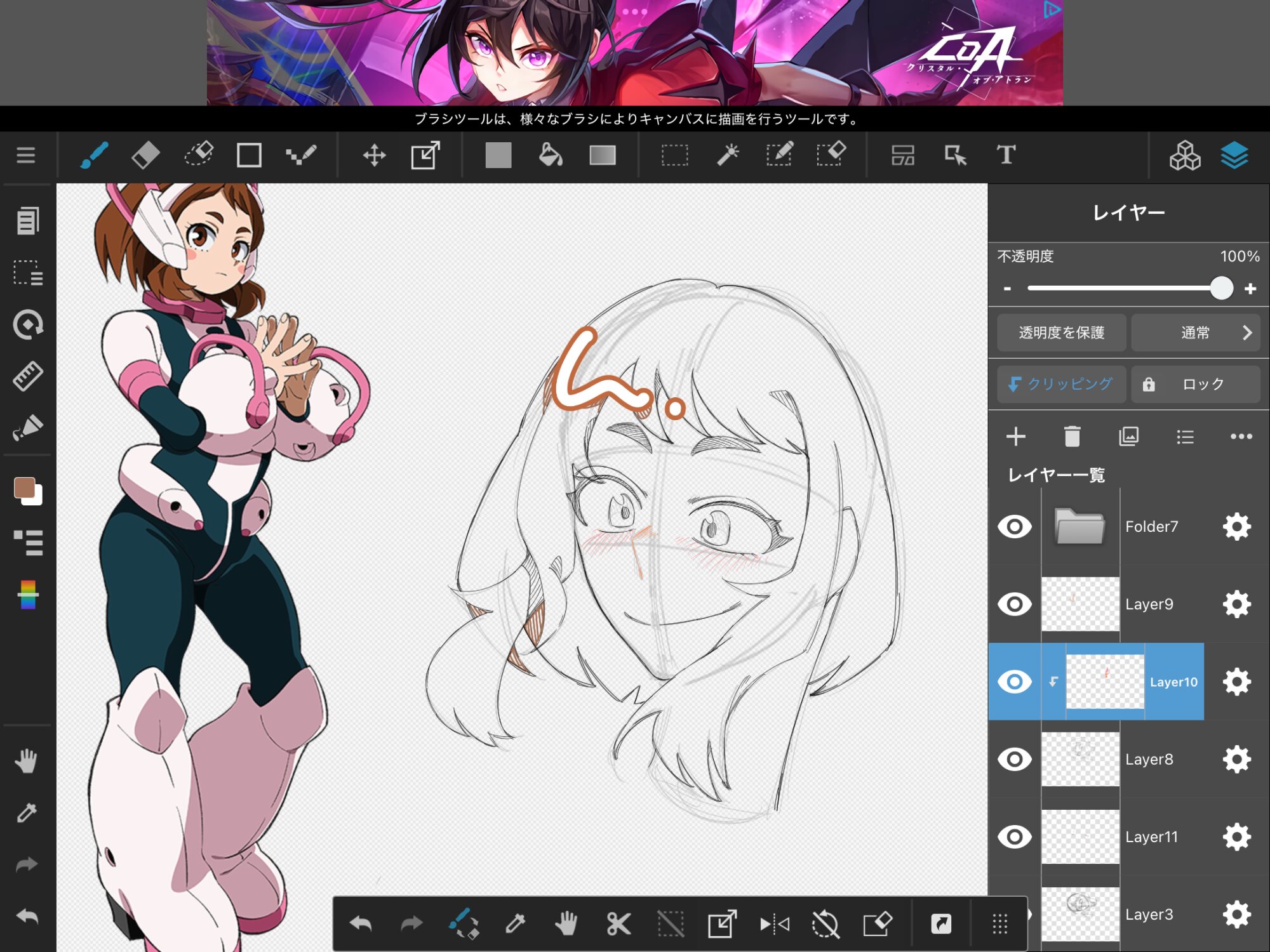Delete layer with trash icon

click(1072, 436)
